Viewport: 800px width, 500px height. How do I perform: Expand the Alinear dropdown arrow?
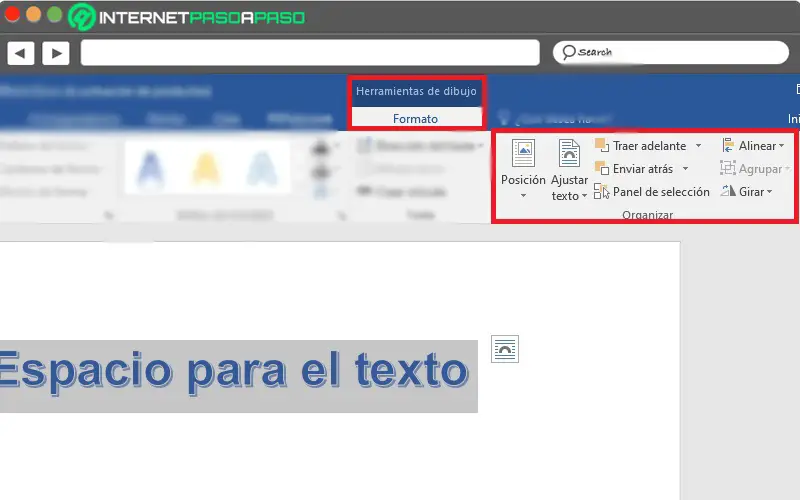pyautogui.click(x=781, y=146)
